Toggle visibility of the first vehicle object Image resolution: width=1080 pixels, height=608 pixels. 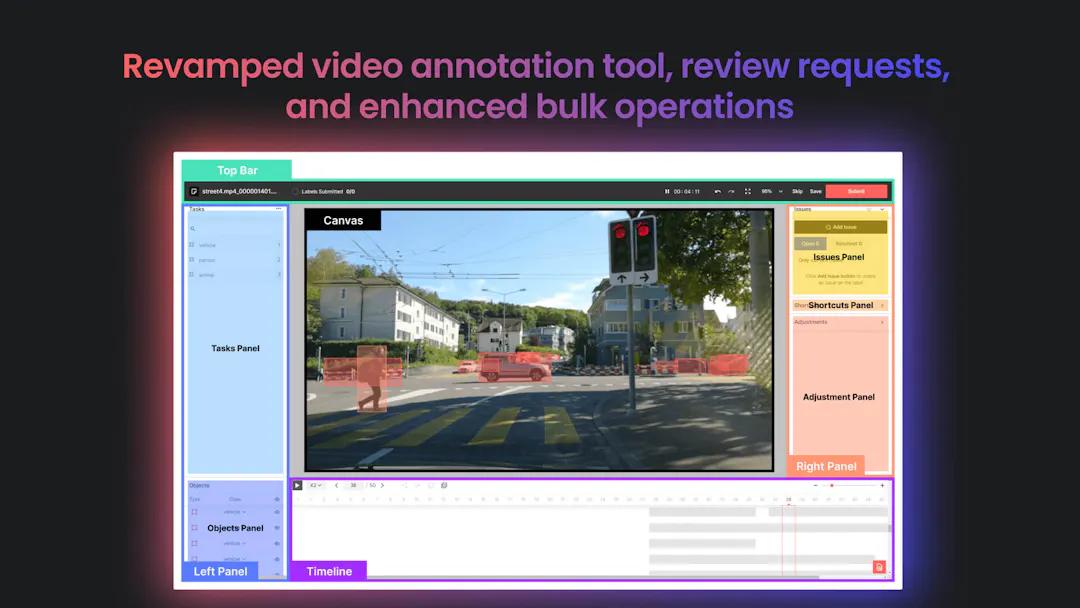[x=276, y=512]
